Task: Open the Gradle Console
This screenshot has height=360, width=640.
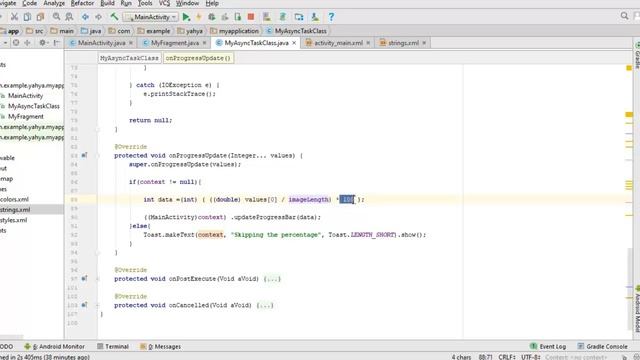Action: [x=602, y=347]
